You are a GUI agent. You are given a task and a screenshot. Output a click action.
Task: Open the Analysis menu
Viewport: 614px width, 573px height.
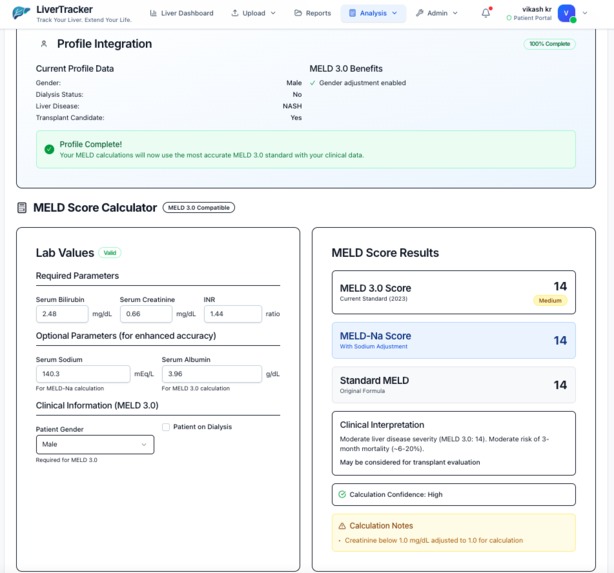373,13
